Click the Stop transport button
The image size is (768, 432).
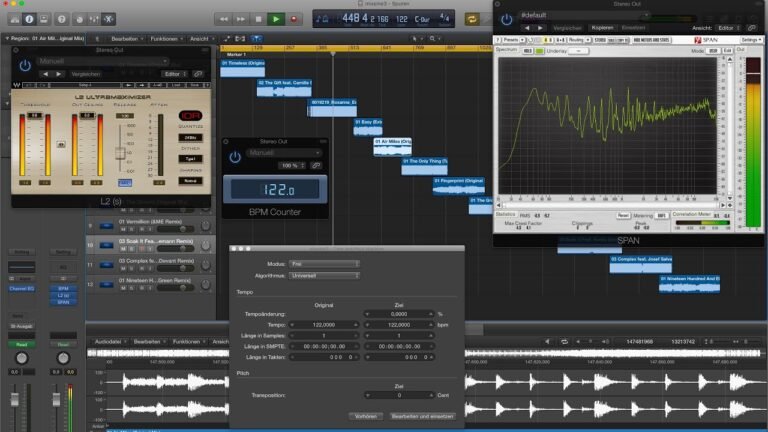258,19
